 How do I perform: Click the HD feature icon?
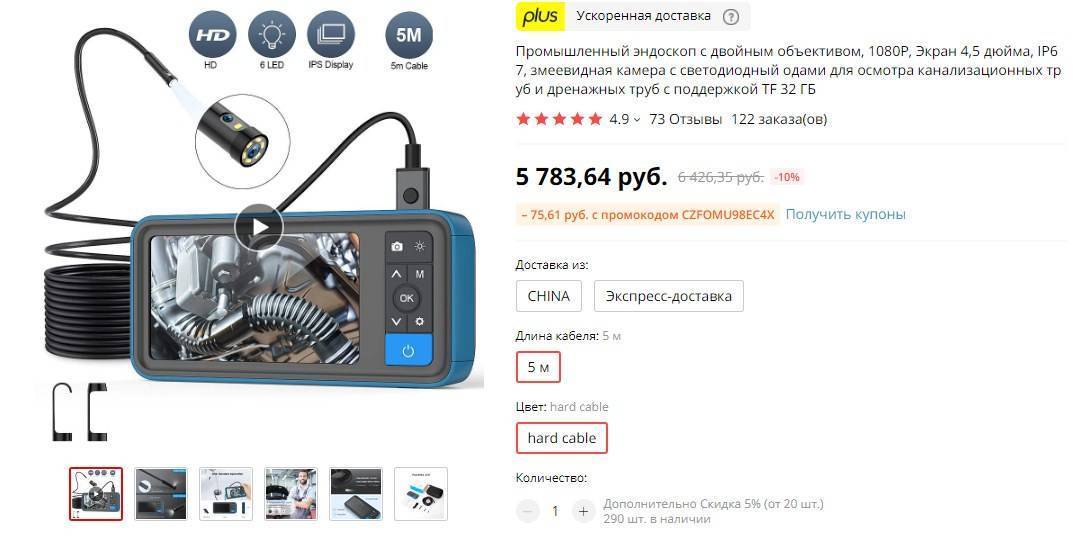coord(212,35)
